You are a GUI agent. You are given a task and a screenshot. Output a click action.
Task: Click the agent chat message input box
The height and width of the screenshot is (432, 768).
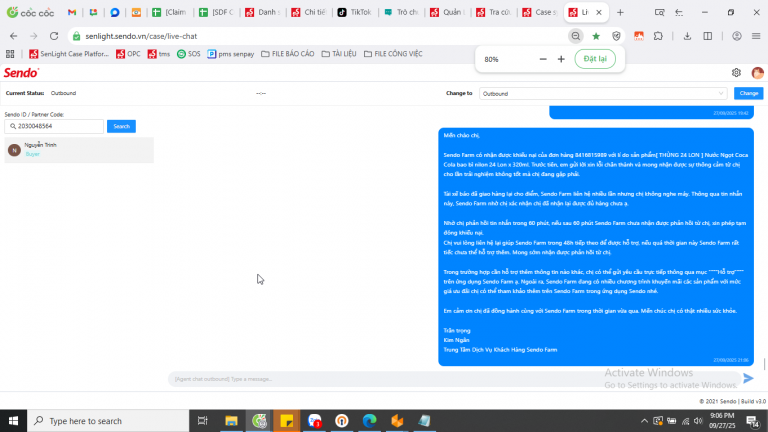pyautogui.click(x=453, y=379)
